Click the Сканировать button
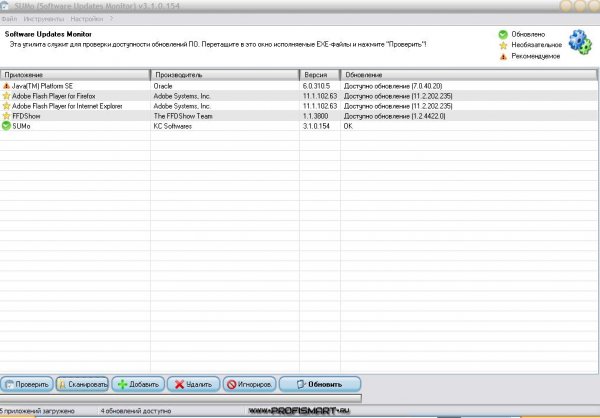This screenshot has width=600, height=418. (x=82, y=384)
